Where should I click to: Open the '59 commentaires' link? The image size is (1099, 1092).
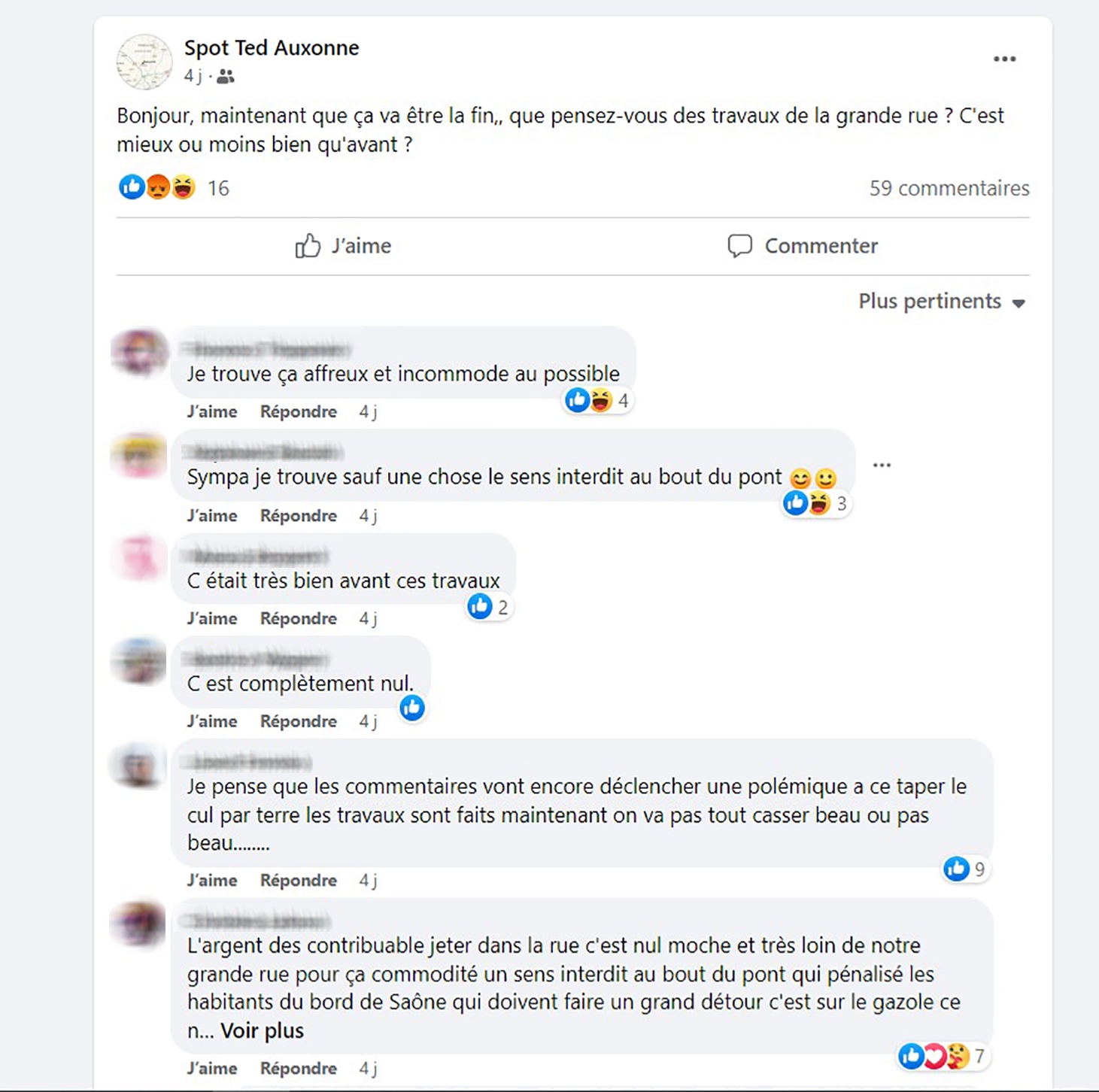tap(949, 188)
